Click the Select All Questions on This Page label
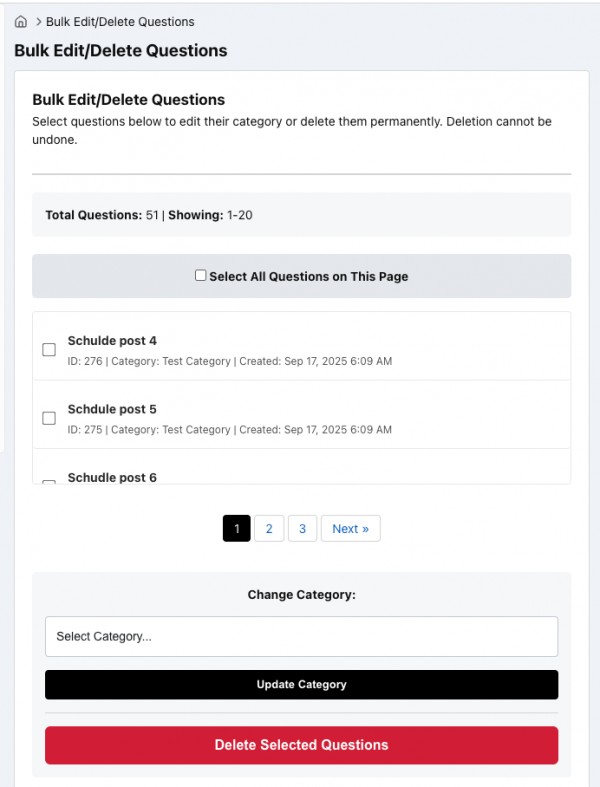This screenshot has width=600, height=787. coord(308,277)
